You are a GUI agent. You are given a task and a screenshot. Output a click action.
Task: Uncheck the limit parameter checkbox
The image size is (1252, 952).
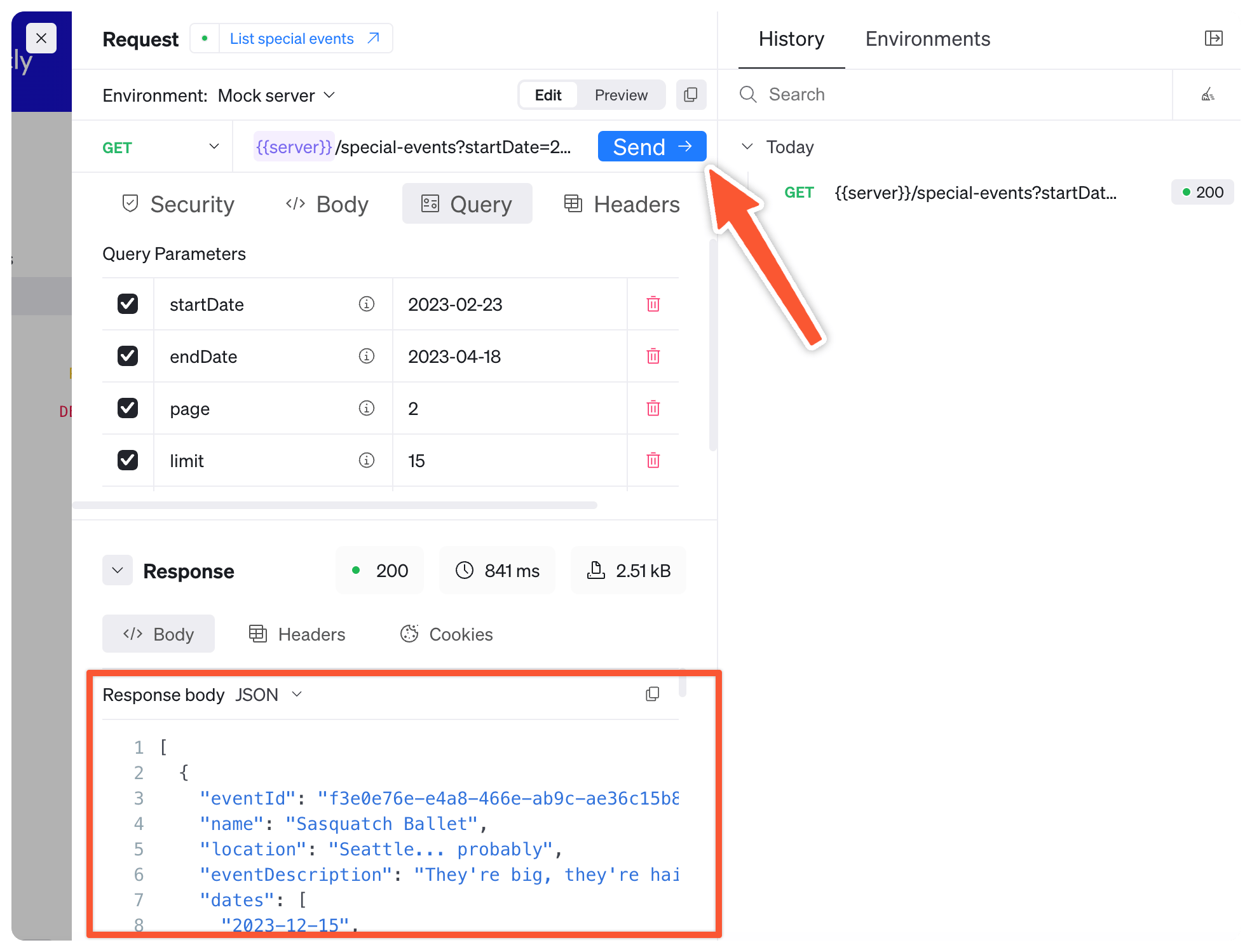[x=128, y=460]
